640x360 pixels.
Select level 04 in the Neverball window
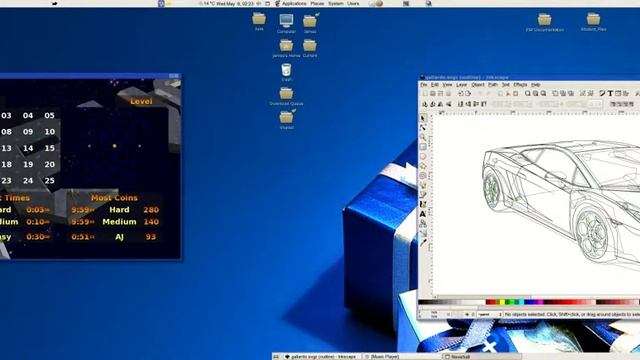(x=28, y=116)
